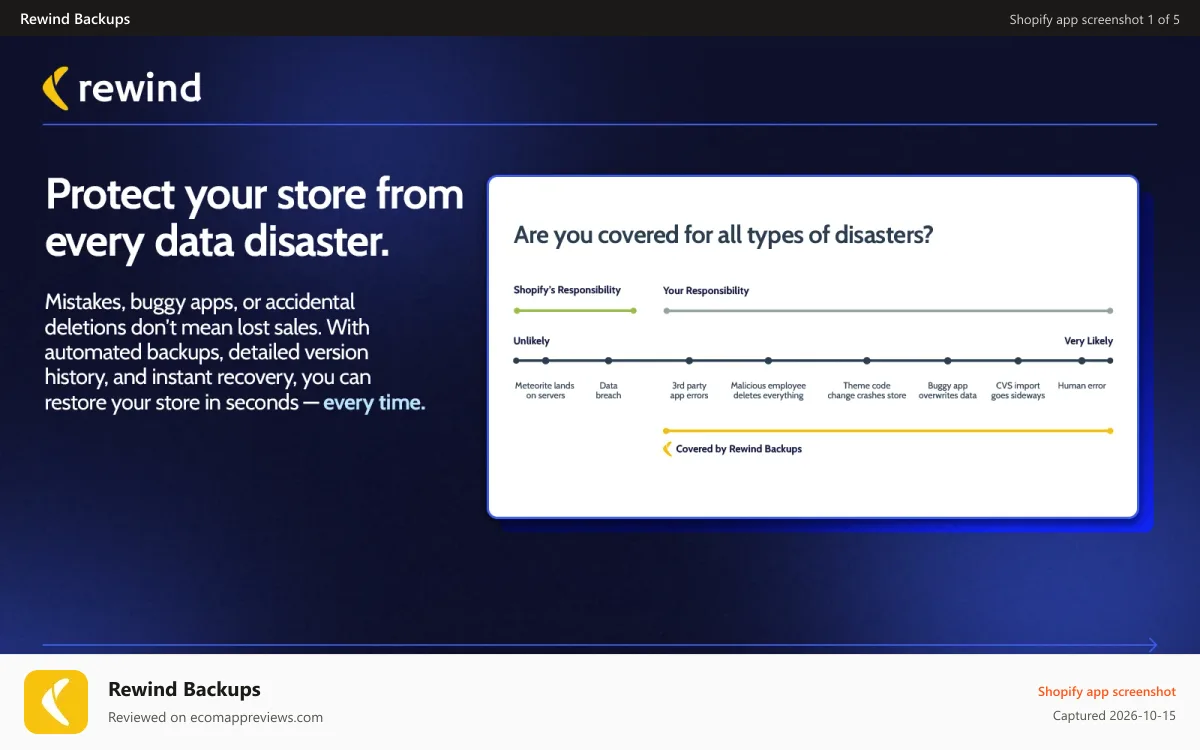Click 'Shopify app screenshot 1 of 5' text
The height and width of the screenshot is (750, 1200).
click(x=1094, y=19)
